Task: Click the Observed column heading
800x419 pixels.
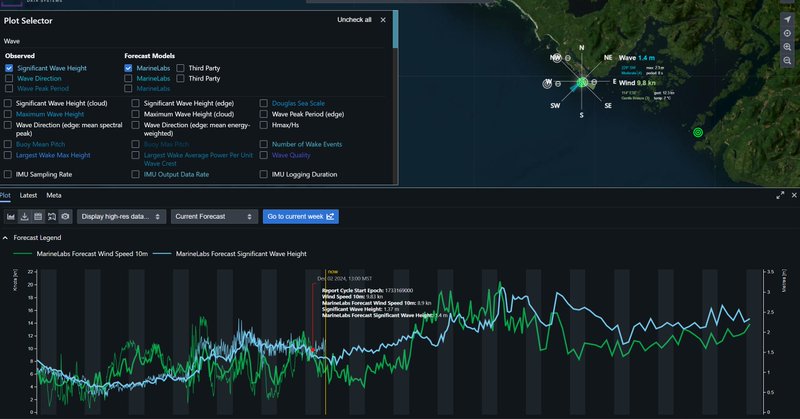Action: click(x=20, y=56)
